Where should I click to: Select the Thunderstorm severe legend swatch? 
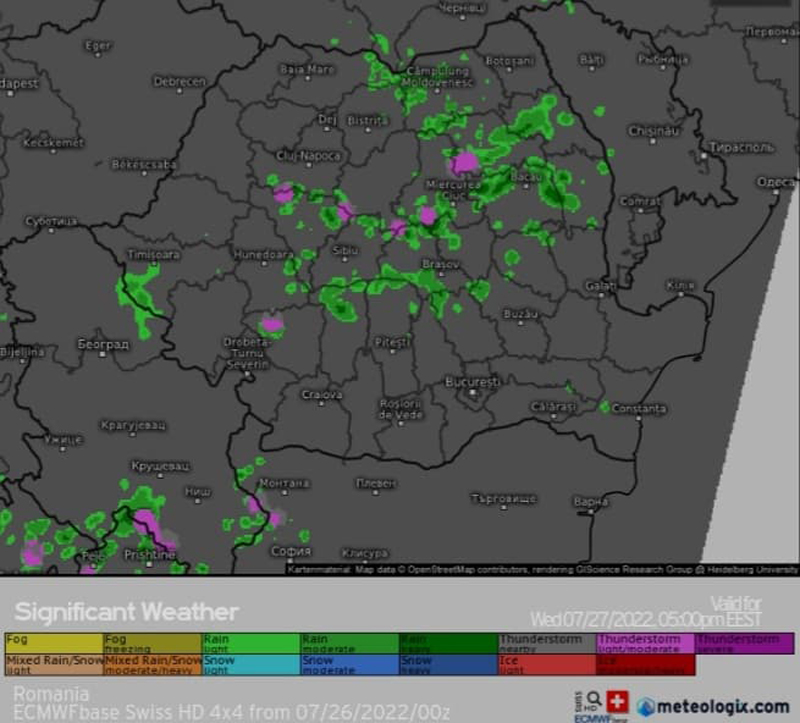pos(744,643)
